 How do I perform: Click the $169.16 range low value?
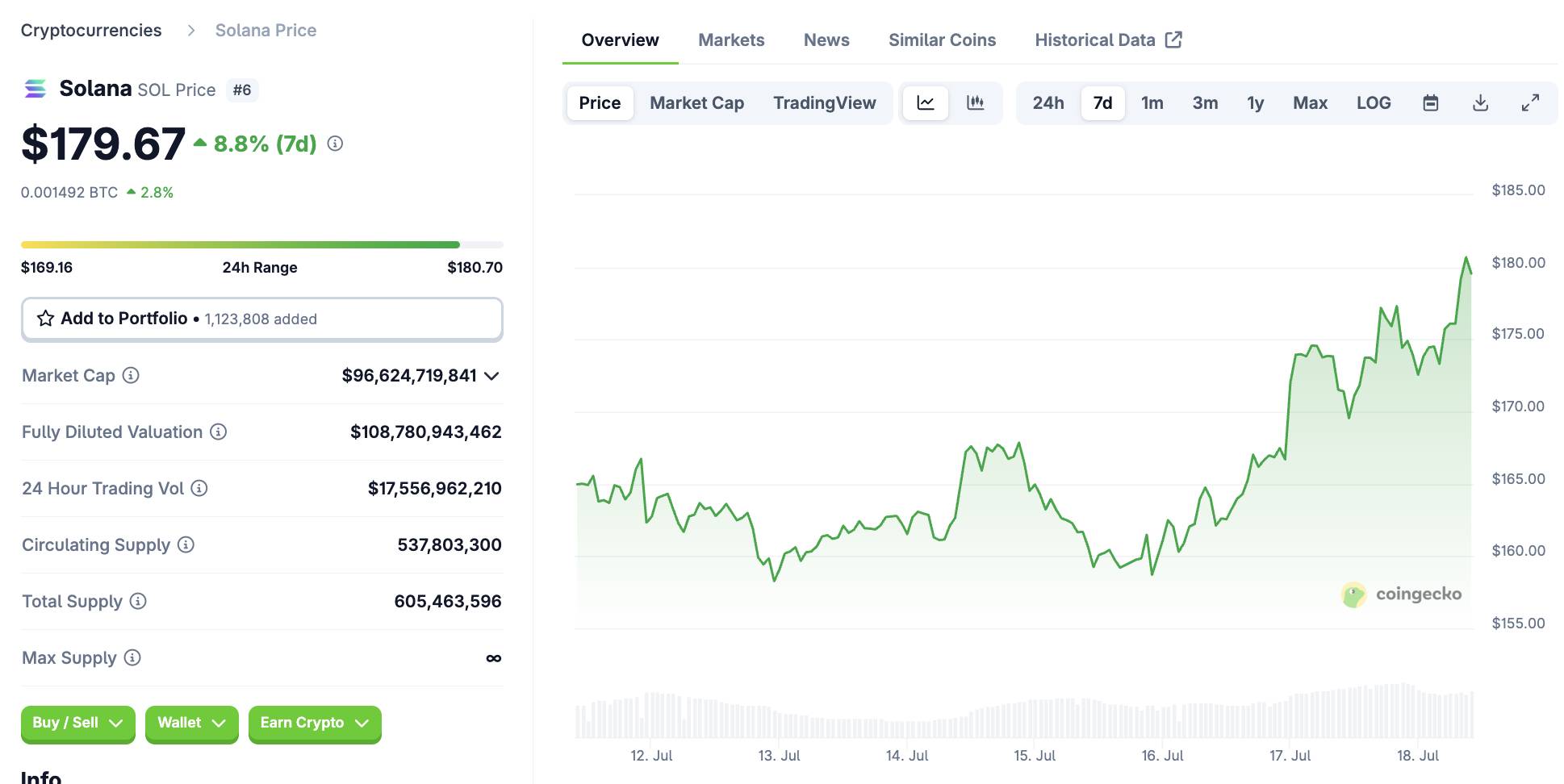point(47,267)
